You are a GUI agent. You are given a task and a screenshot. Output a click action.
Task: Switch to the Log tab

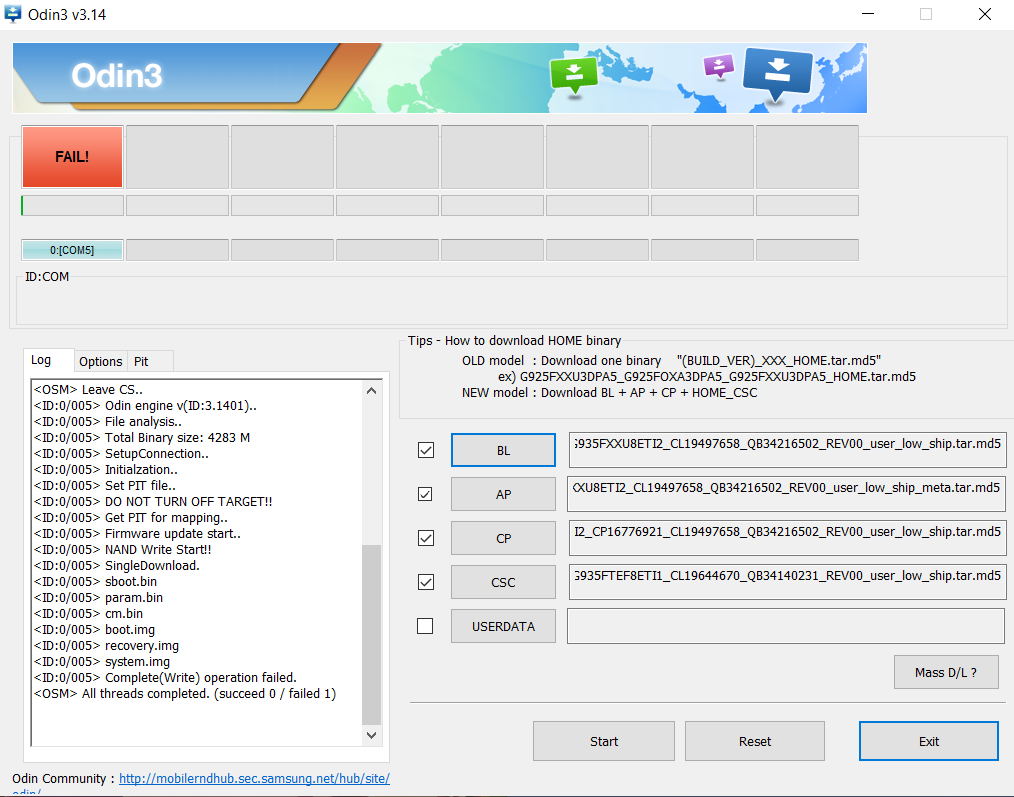point(49,360)
